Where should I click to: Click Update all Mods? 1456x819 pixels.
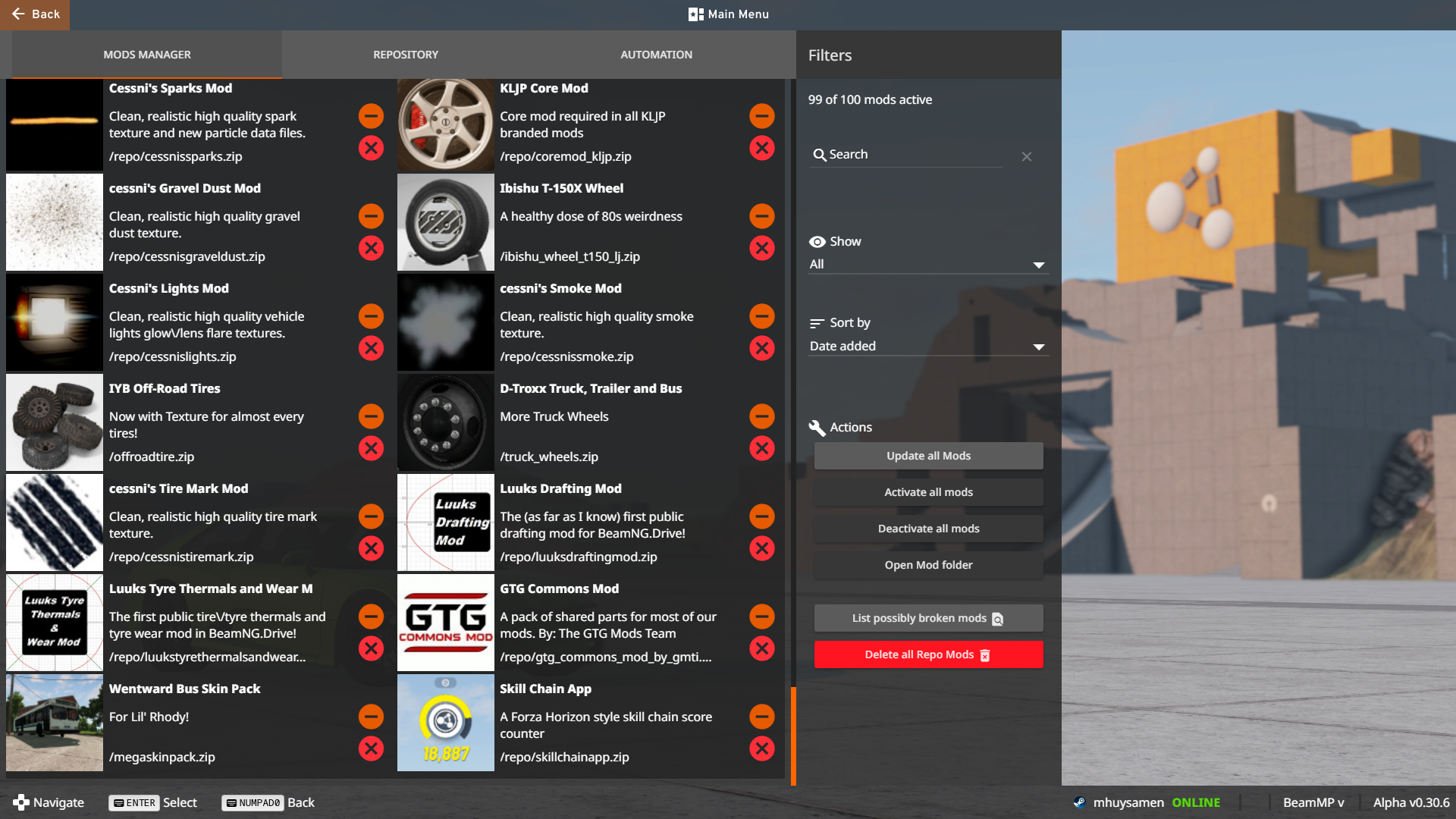pyautogui.click(x=928, y=456)
